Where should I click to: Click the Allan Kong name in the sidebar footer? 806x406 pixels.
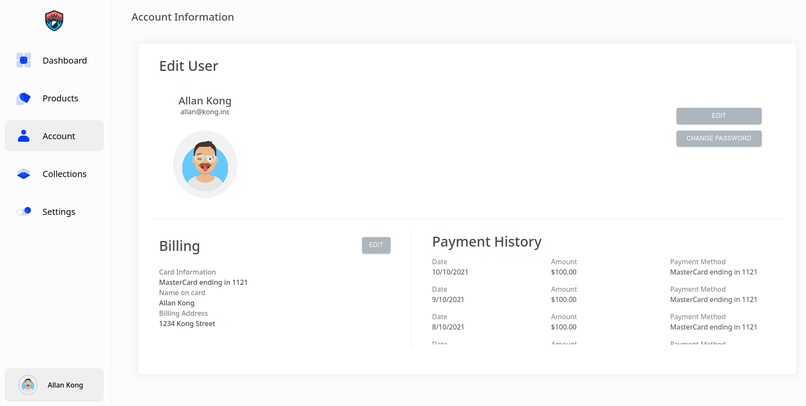tap(65, 385)
